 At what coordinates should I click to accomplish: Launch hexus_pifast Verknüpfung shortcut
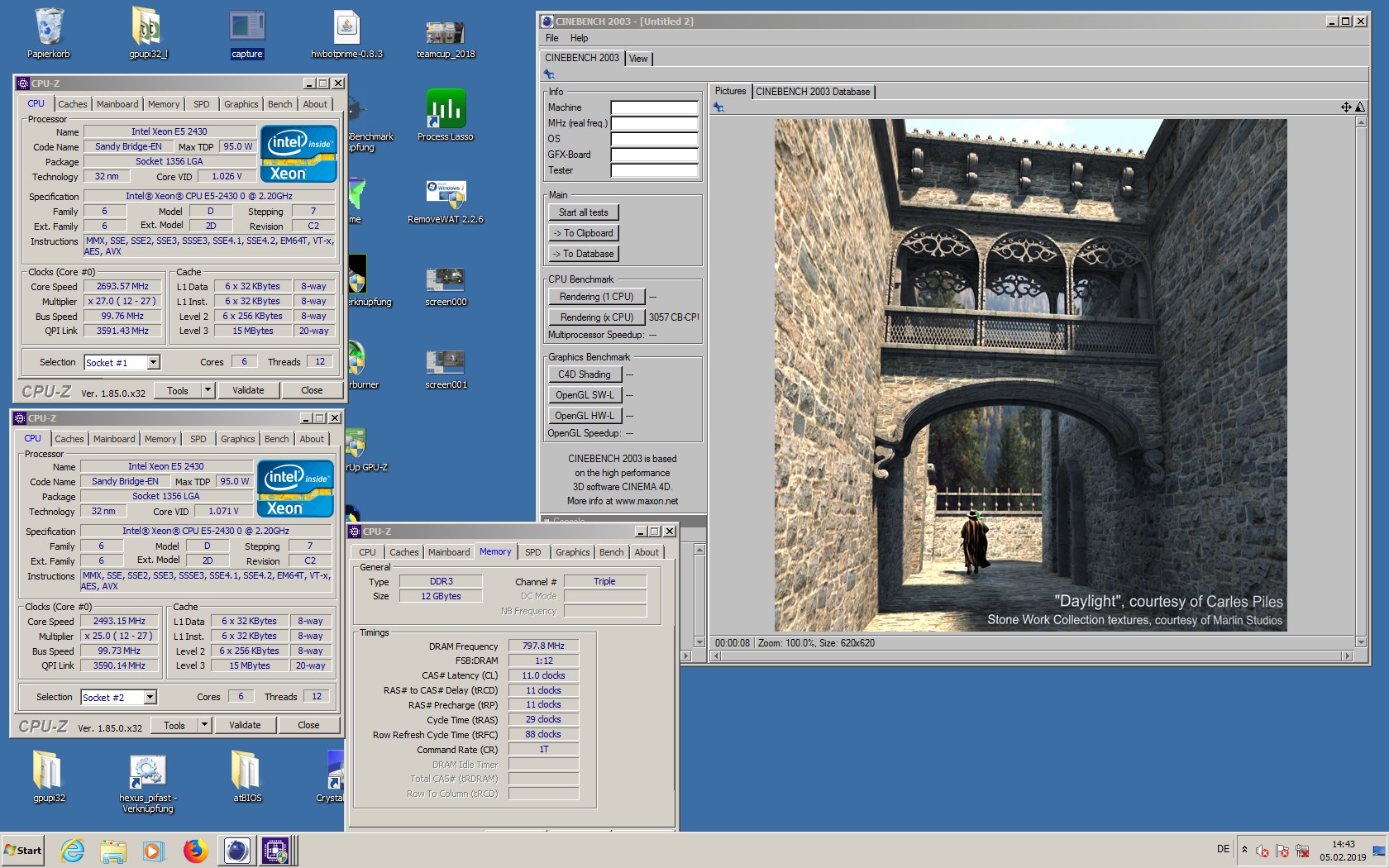click(148, 784)
